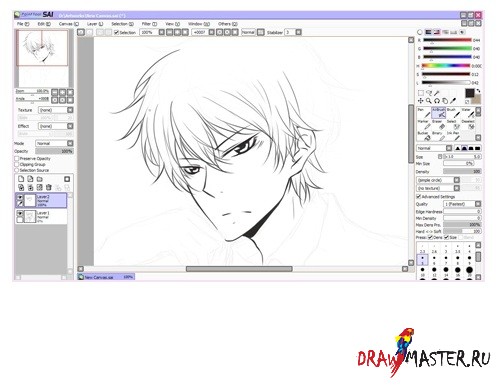Hide Layer1 using its eye icon
This screenshot has height=385, width=498.
point(20,214)
